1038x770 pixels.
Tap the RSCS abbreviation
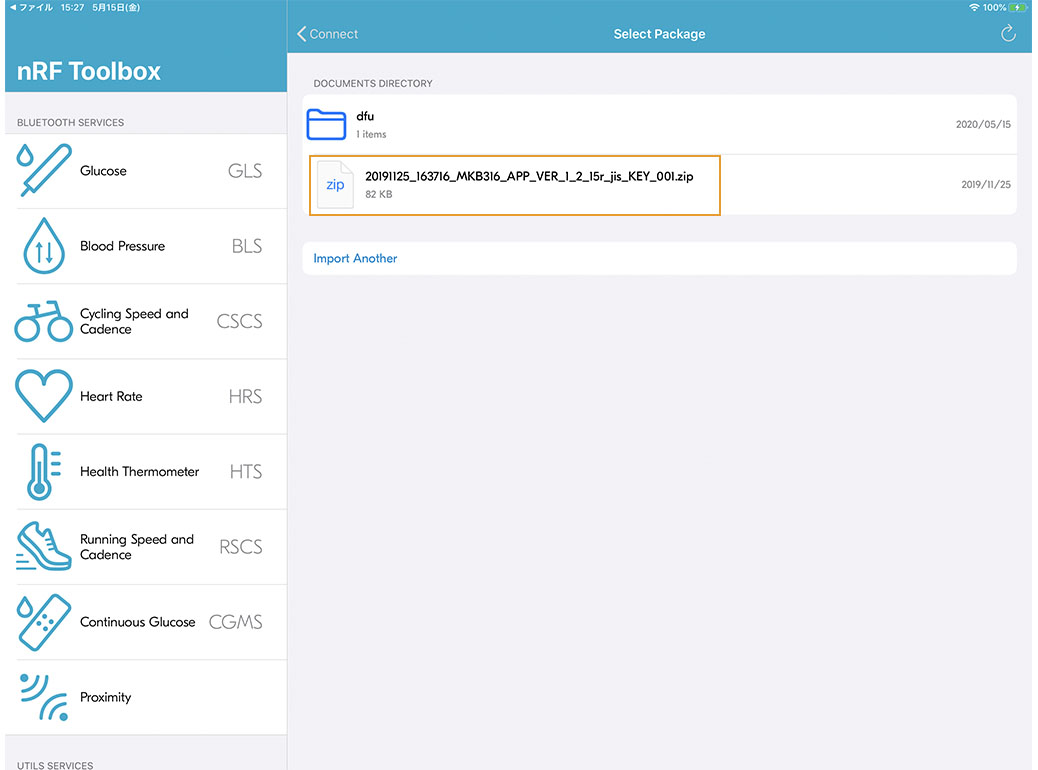point(241,546)
